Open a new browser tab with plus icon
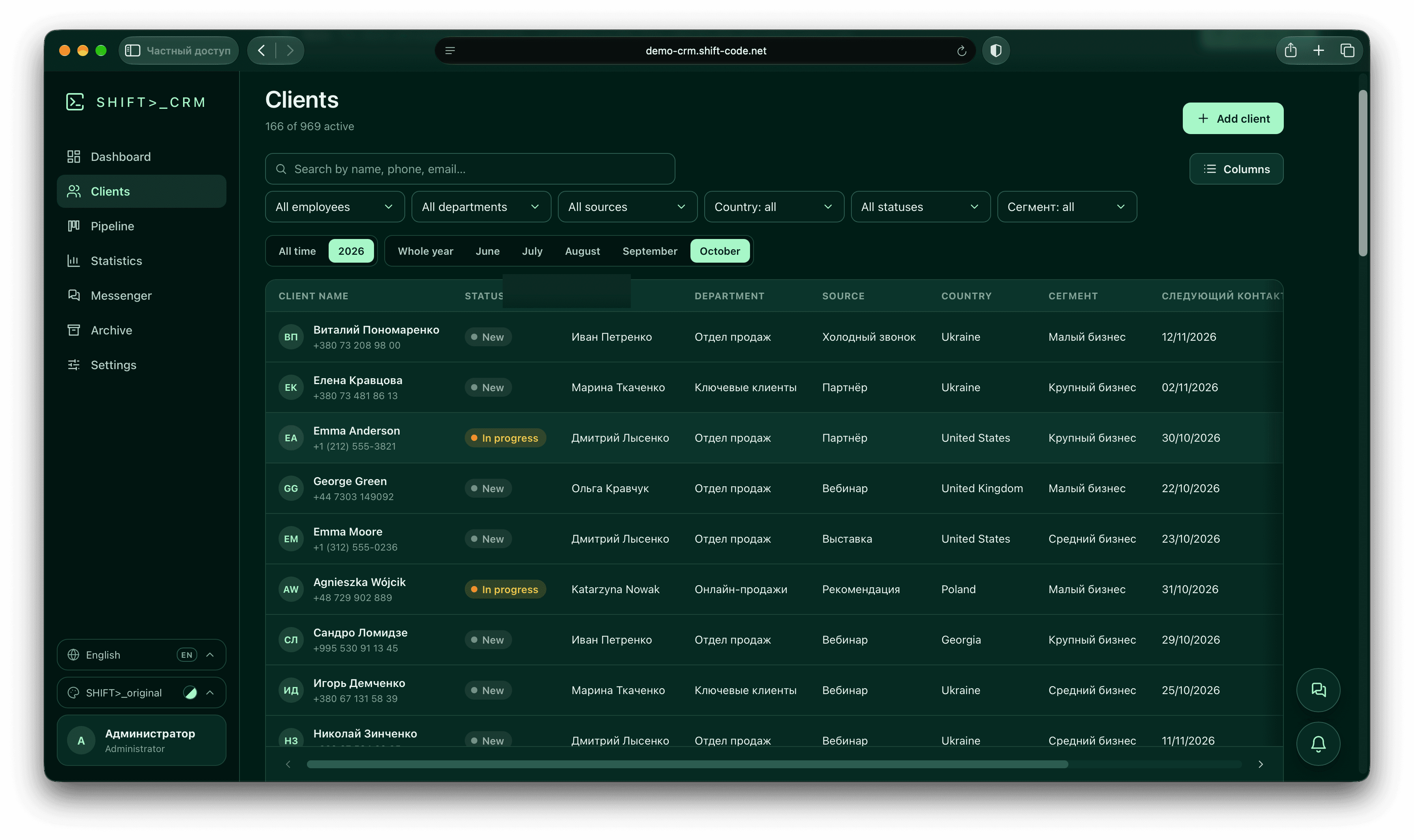The width and height of the screenshot is (1414, 840). coord(1318,50)
